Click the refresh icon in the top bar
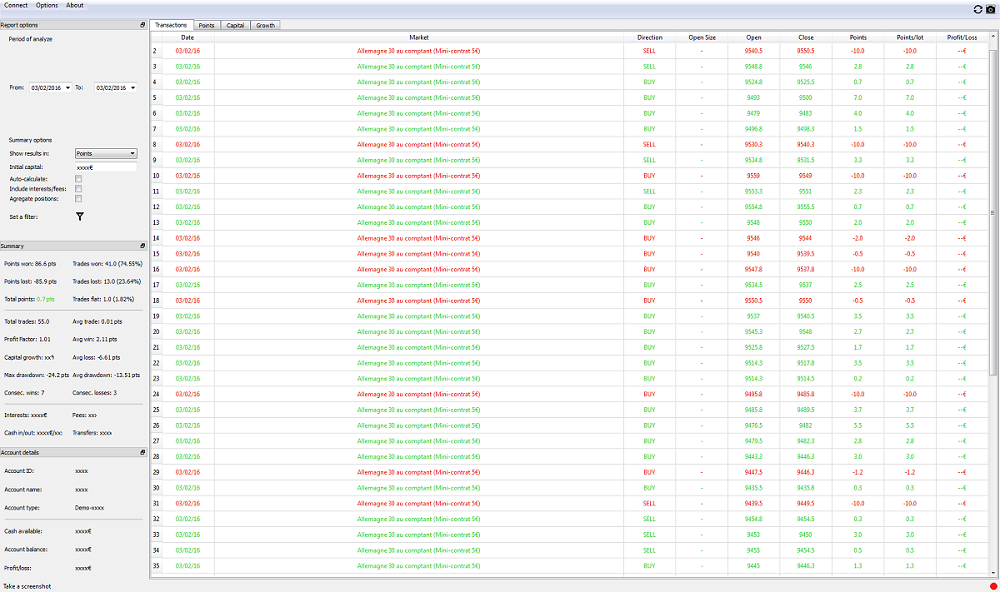This screenshot has width=1000, height=592. 978,9
